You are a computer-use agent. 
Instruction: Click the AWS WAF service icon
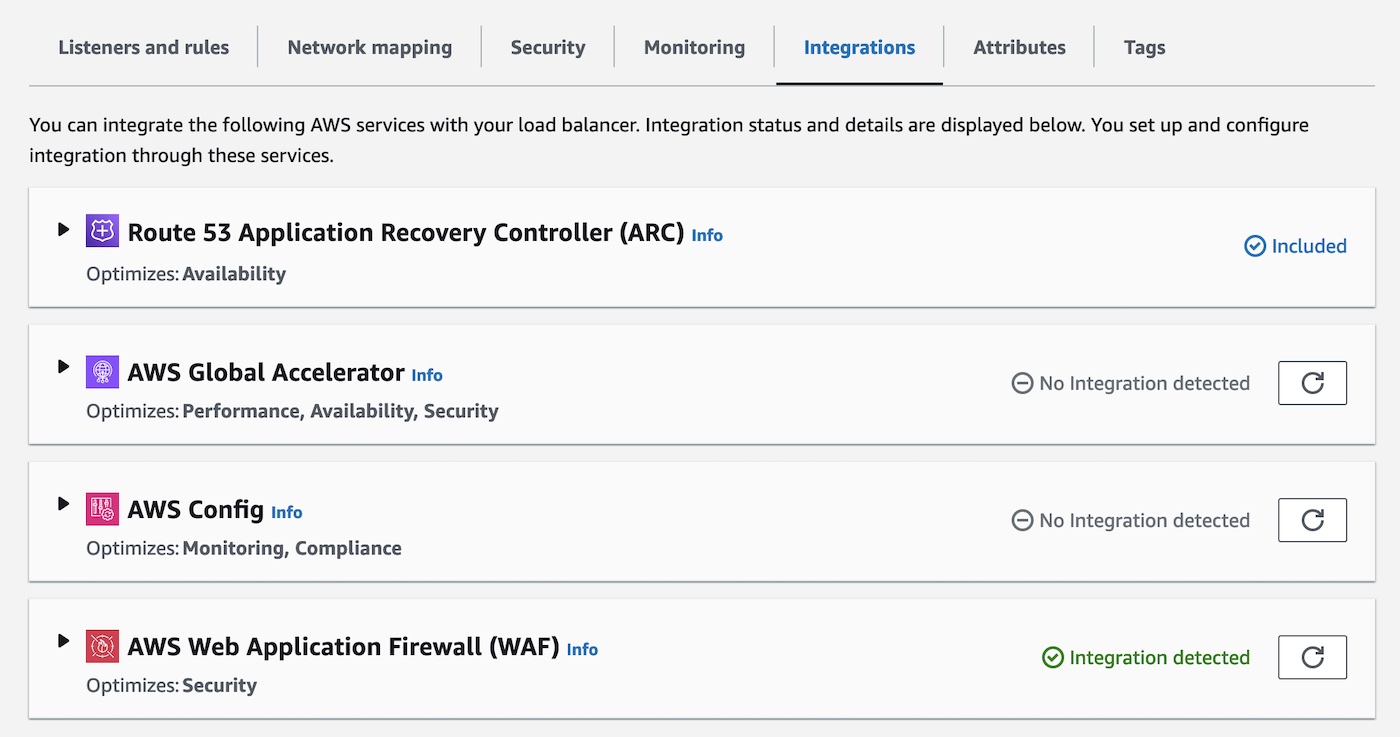click(x=102, y=646)
